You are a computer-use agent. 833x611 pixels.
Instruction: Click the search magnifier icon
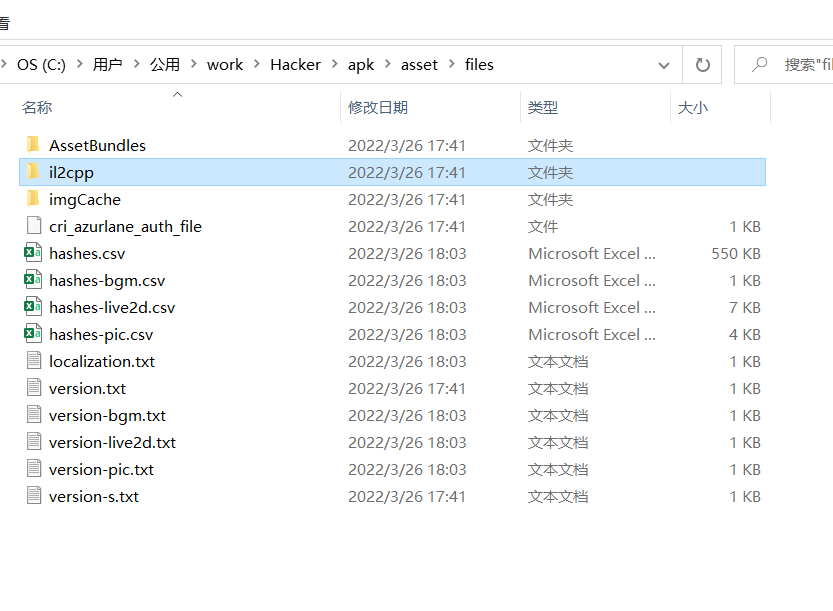760,65
